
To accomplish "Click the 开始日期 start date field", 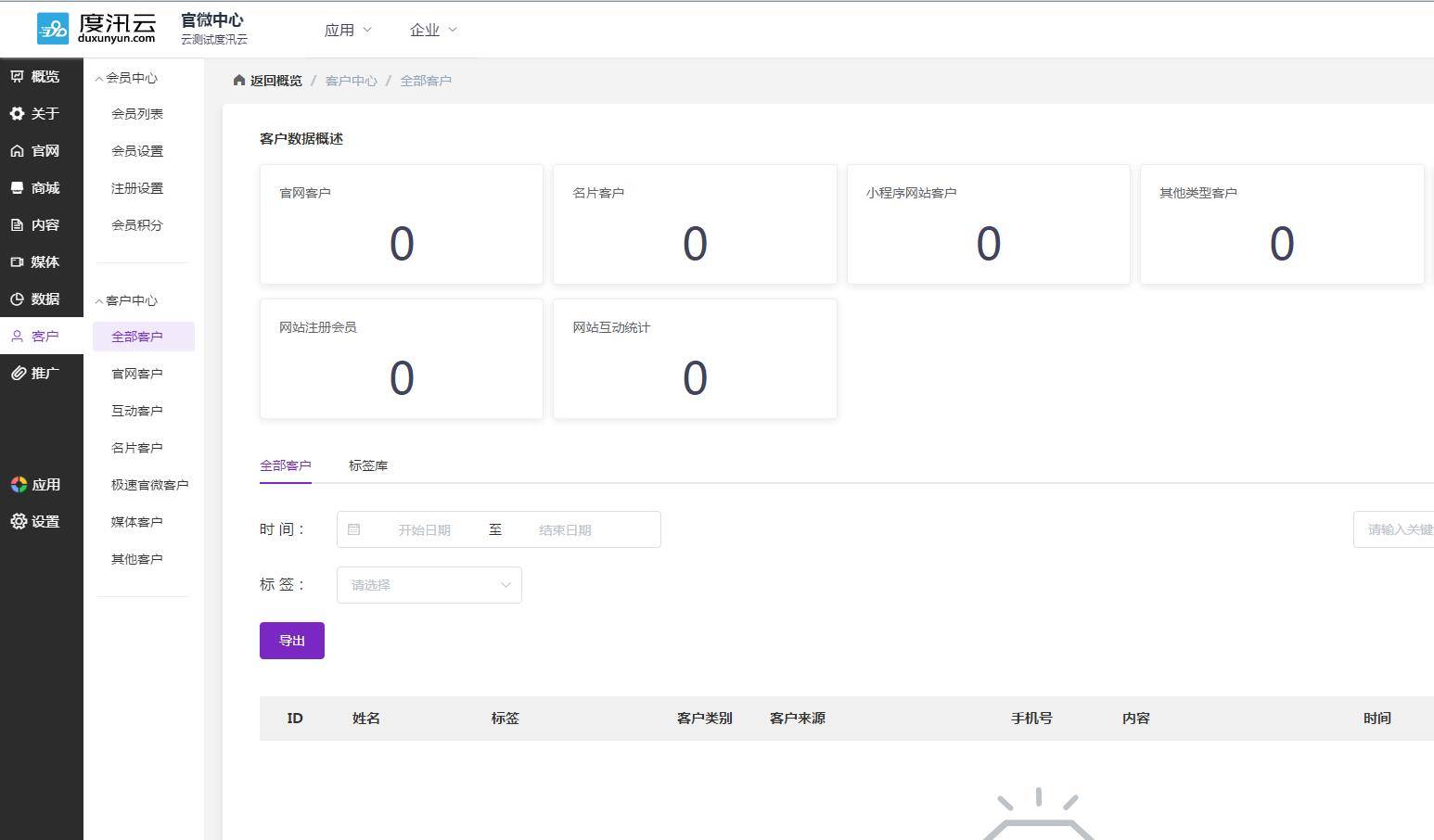I will 424,530.
